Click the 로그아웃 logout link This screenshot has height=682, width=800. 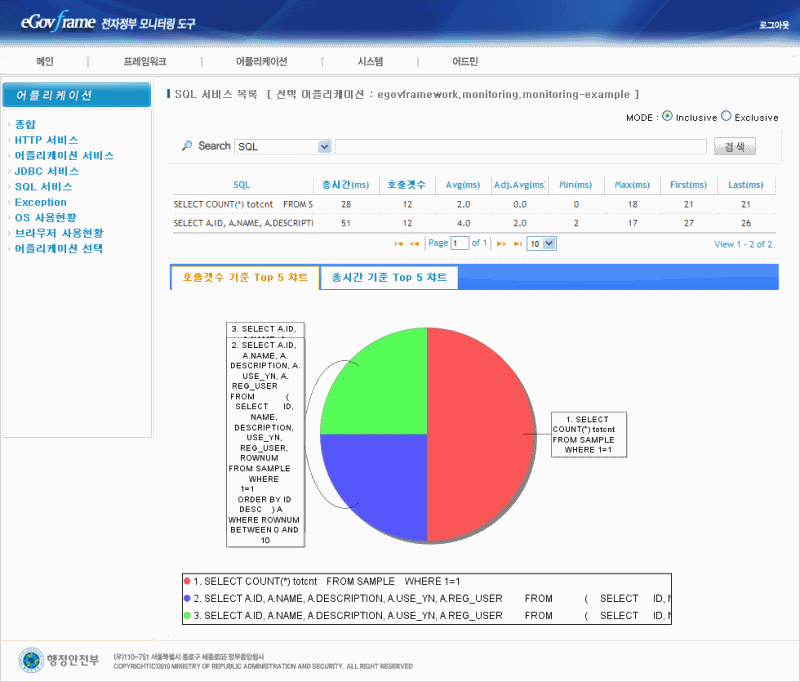774,23
